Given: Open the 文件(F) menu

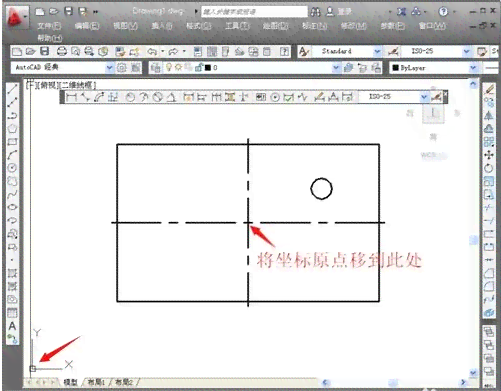Looking at the screenshot, I should [x=49, y=26].
